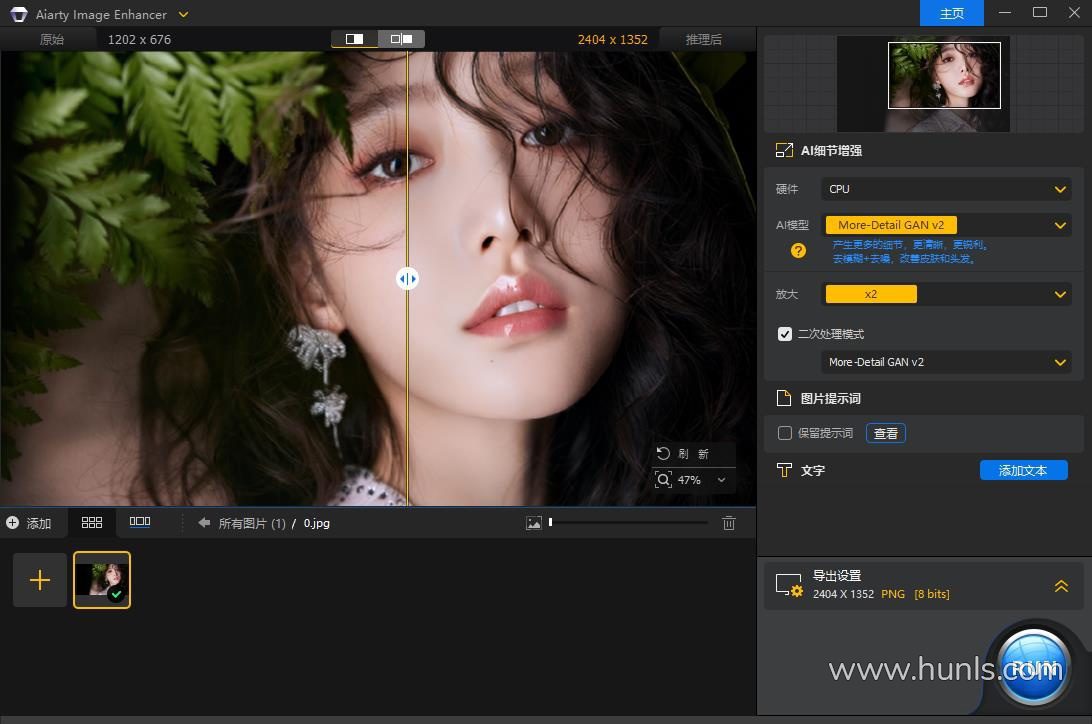The height and width of the screenshot is (724, 1092).
Task: Delete image using the trash icon
Action: (729, 523)
